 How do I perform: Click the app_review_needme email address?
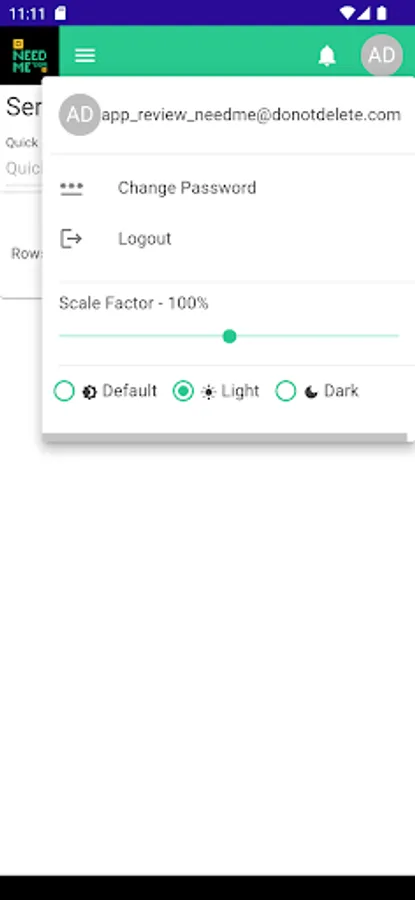click(x=251, y=115)
